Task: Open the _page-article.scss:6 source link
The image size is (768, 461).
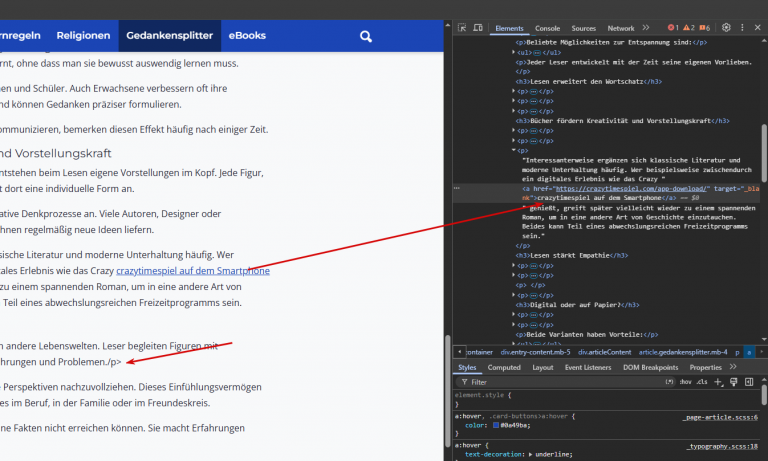Action: point(720,417)
